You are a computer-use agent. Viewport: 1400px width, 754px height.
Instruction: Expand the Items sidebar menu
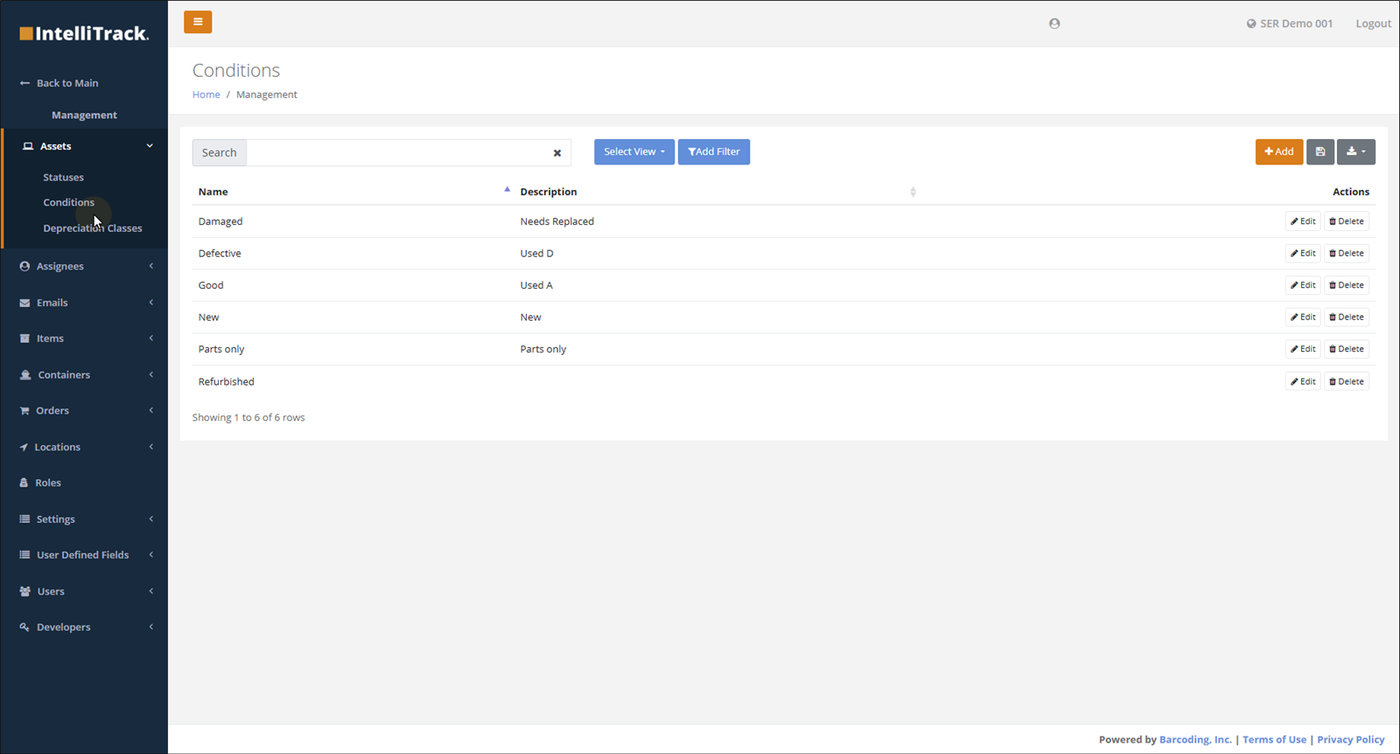(85, 338)
